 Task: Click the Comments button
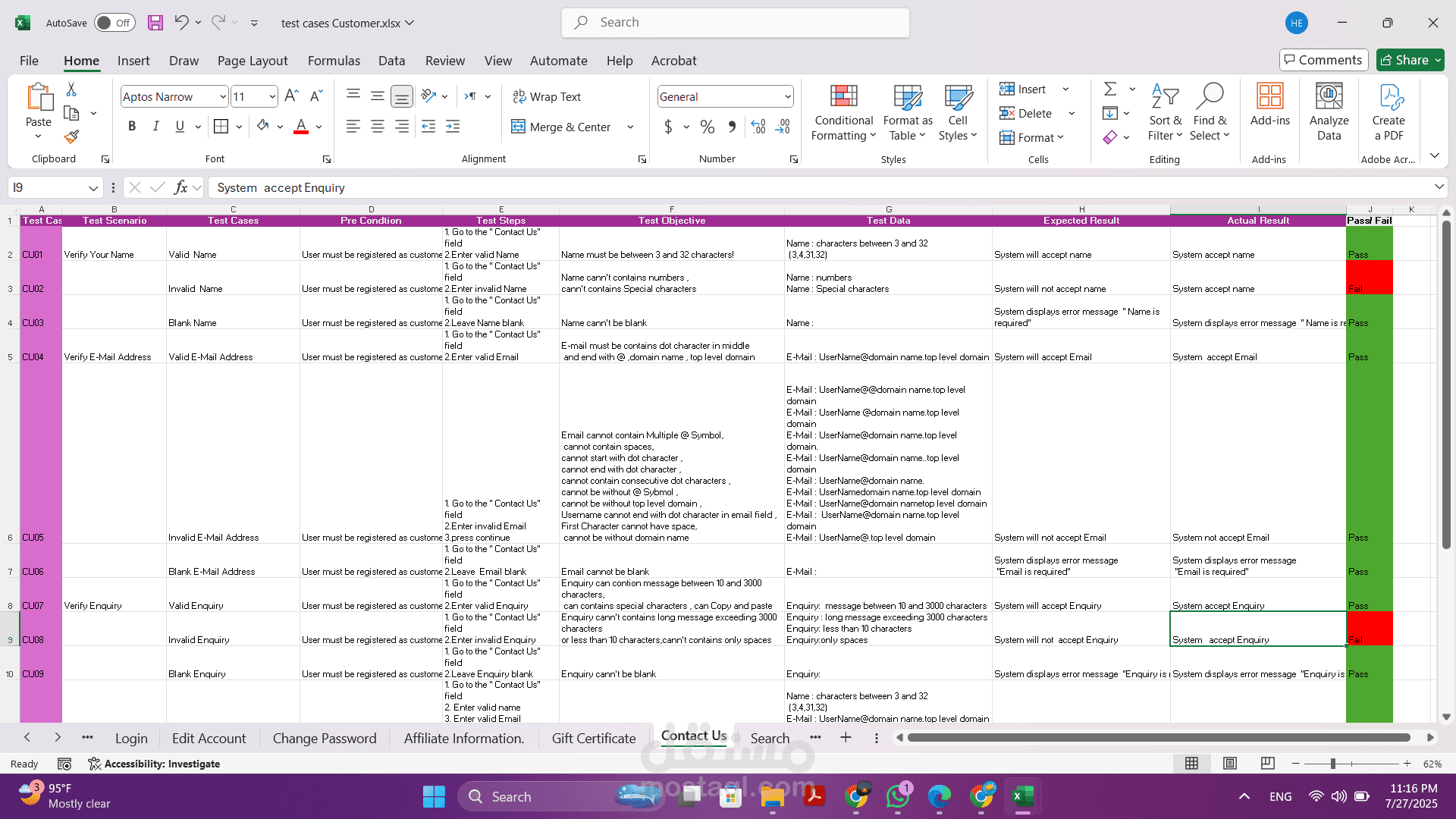(x=1323, y=60)
